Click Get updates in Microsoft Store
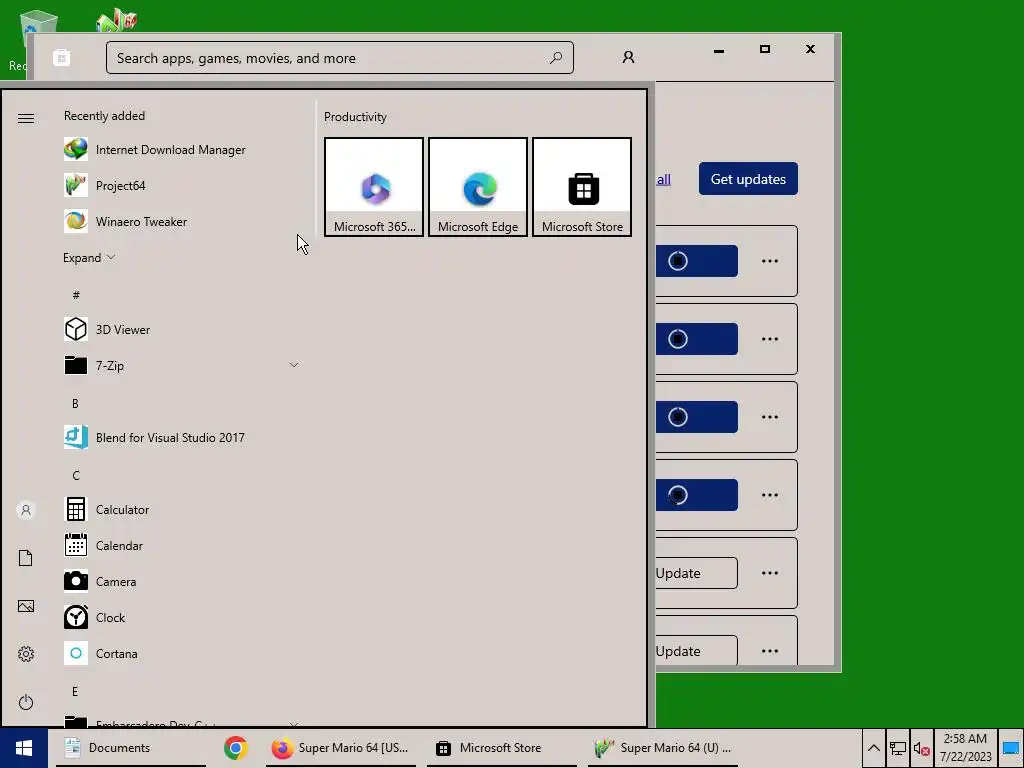1024x768 pixels. click(748, 179)
